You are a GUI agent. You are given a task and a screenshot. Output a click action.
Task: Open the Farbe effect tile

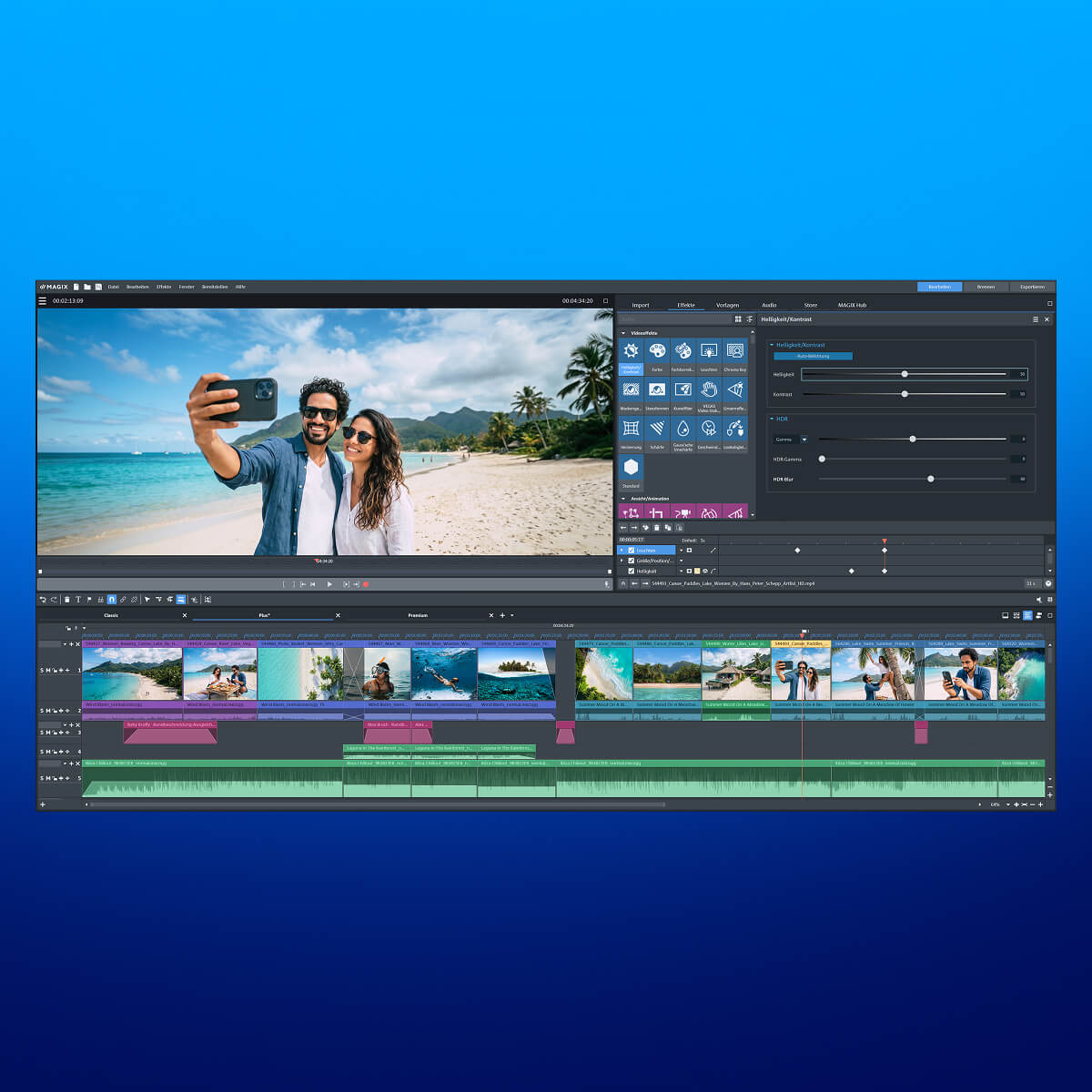(x=657, y=357)
